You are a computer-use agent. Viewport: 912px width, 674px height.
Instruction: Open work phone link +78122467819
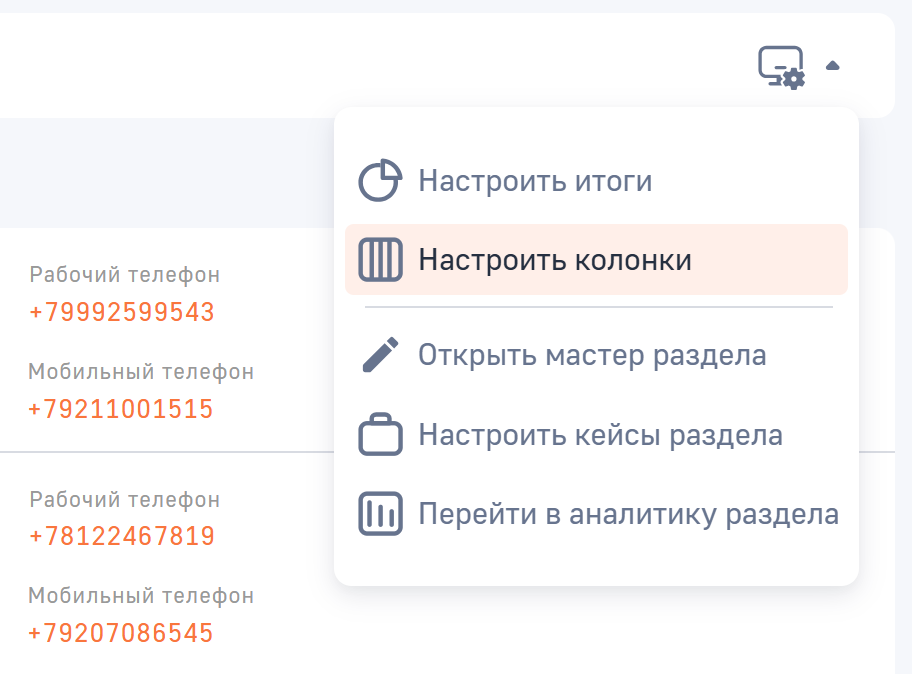point(122,536)
